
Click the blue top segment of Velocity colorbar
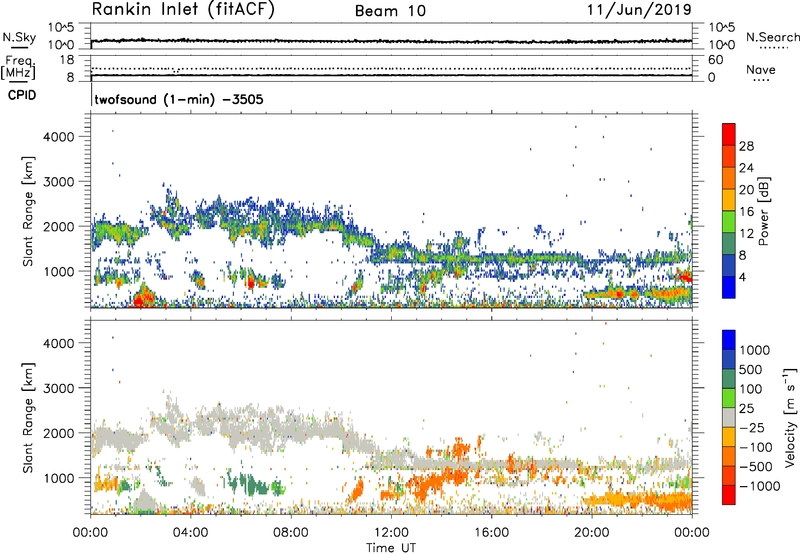729,340
